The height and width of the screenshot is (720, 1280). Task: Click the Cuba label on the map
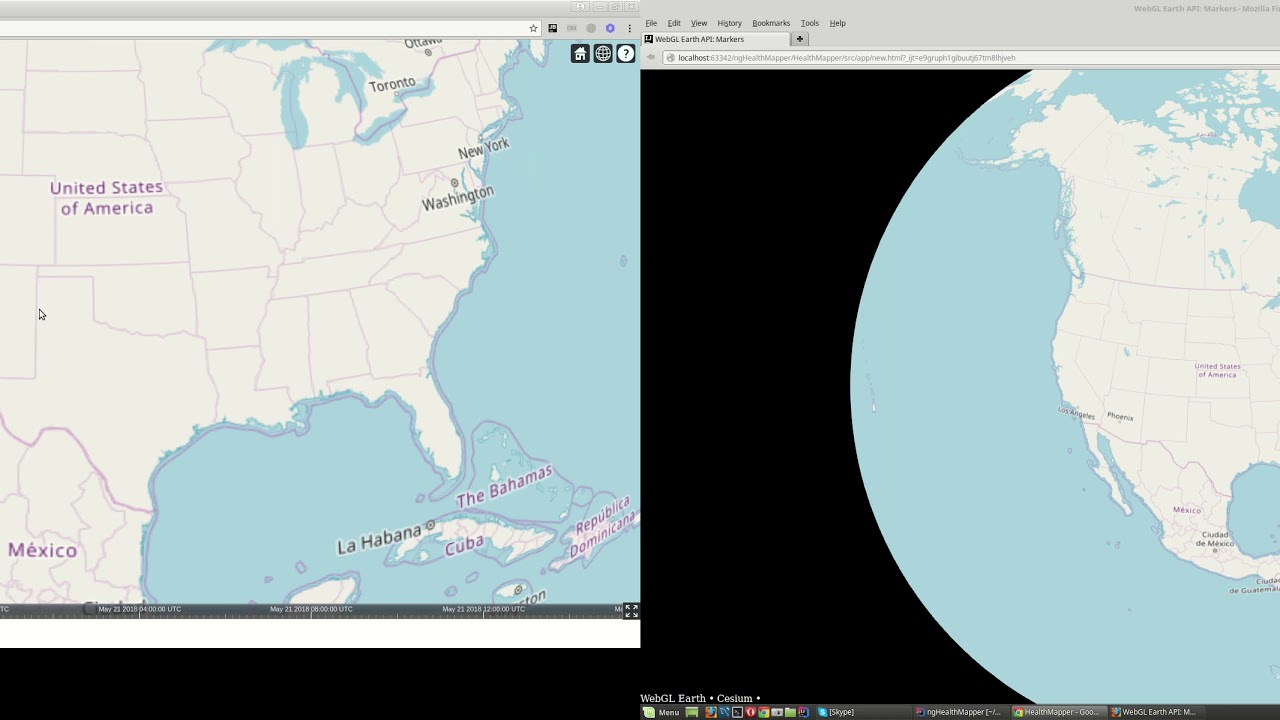pos(464,547)
